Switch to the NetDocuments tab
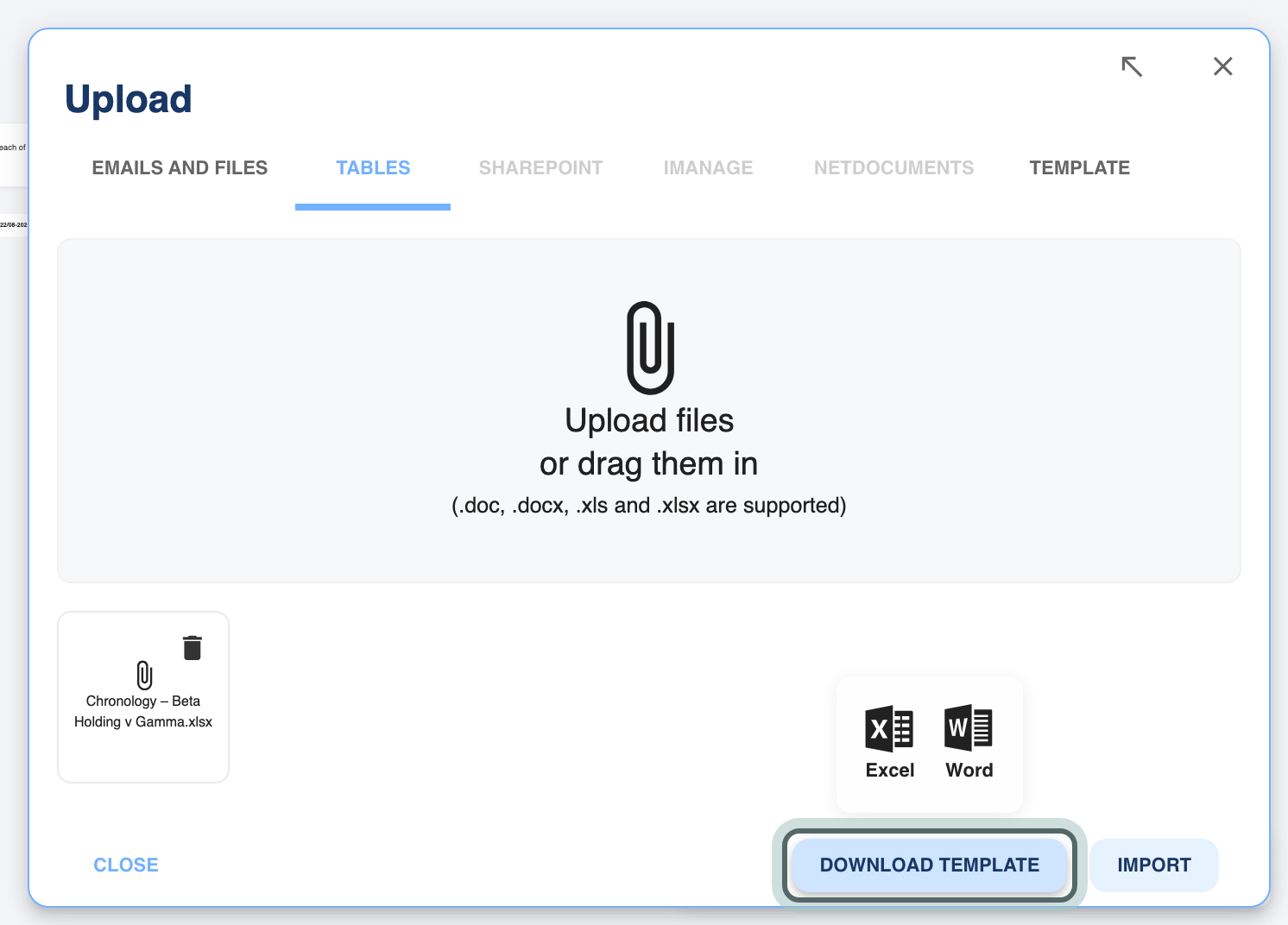Viewport: 1288px width, 925px height. (894, 168)
